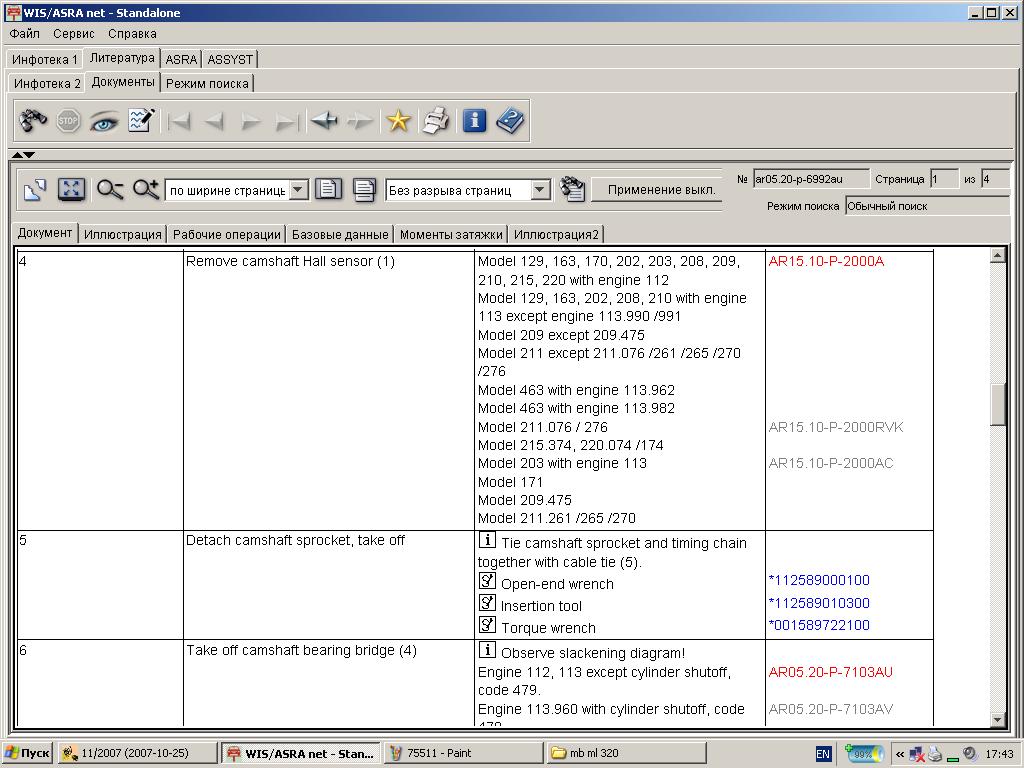
Task: Expand the 'Без разрыва страниц' dropdown
Action: [x=540, y=190]
